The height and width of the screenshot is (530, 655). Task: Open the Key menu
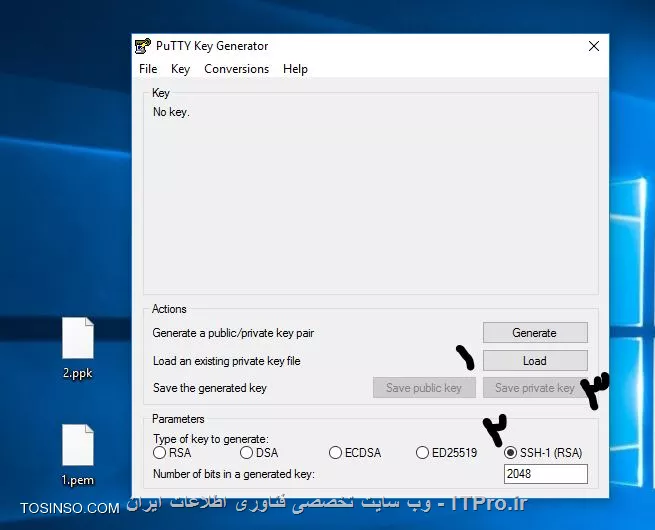tap(180, 68)
